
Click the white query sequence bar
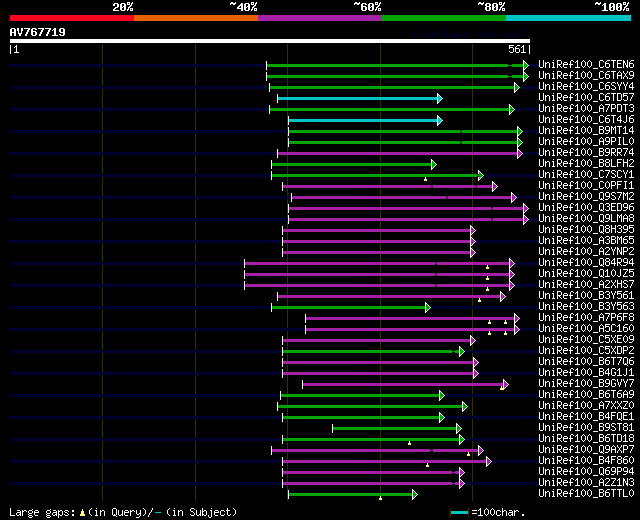(270, 41)
